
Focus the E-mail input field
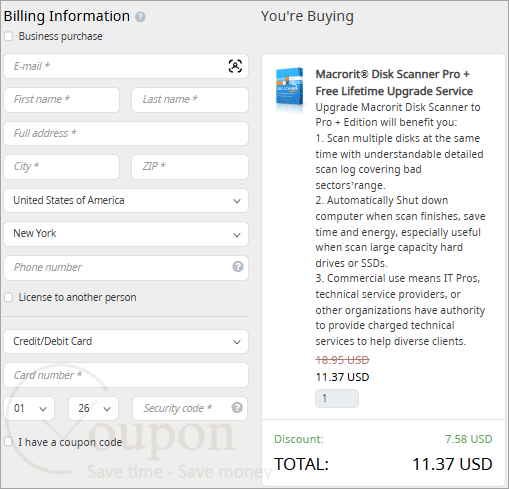point(126,66)
